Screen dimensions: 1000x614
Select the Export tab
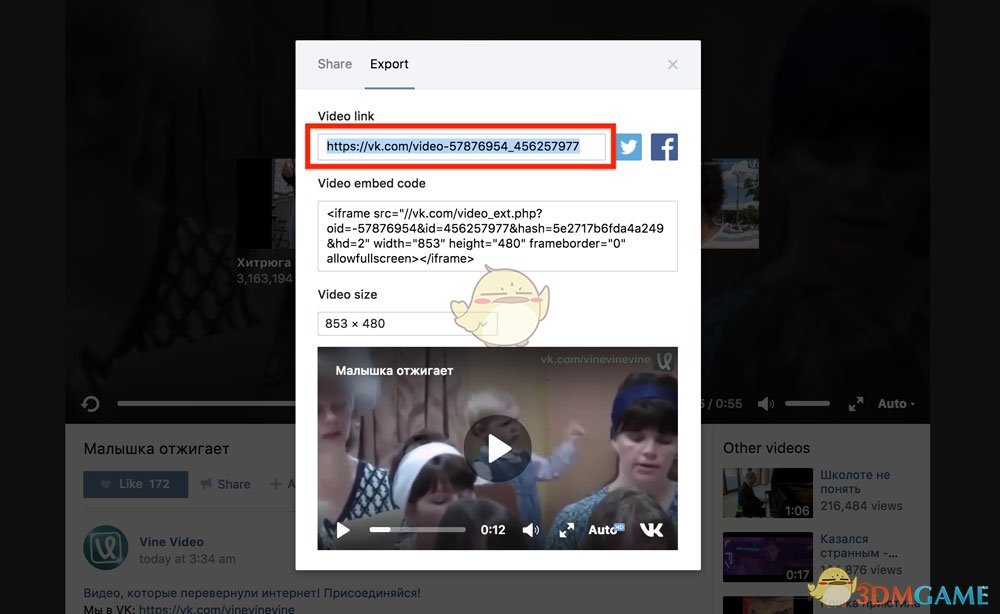click(x=389, y=64)
